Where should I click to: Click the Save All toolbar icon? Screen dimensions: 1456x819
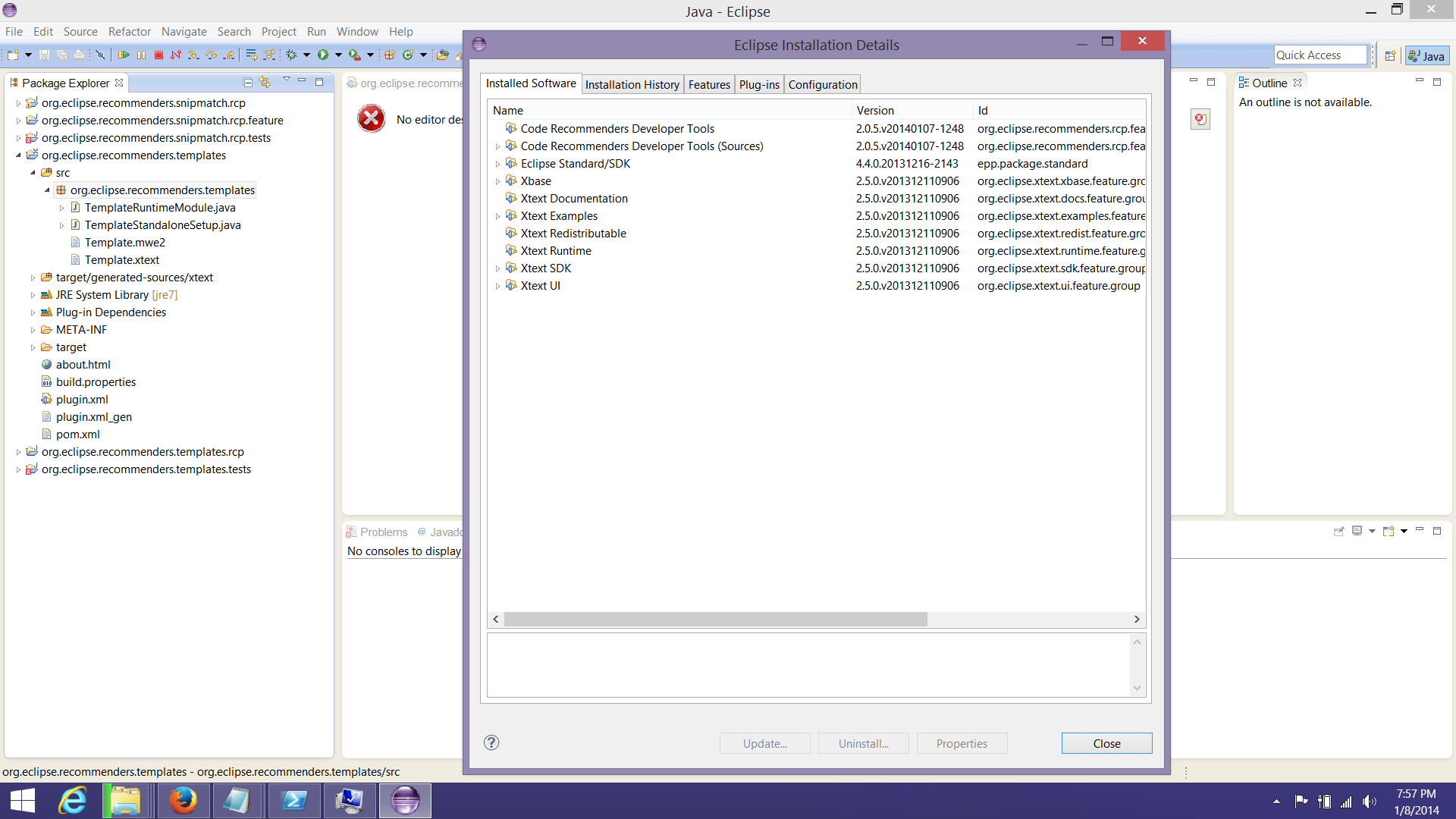coord(61,55)
